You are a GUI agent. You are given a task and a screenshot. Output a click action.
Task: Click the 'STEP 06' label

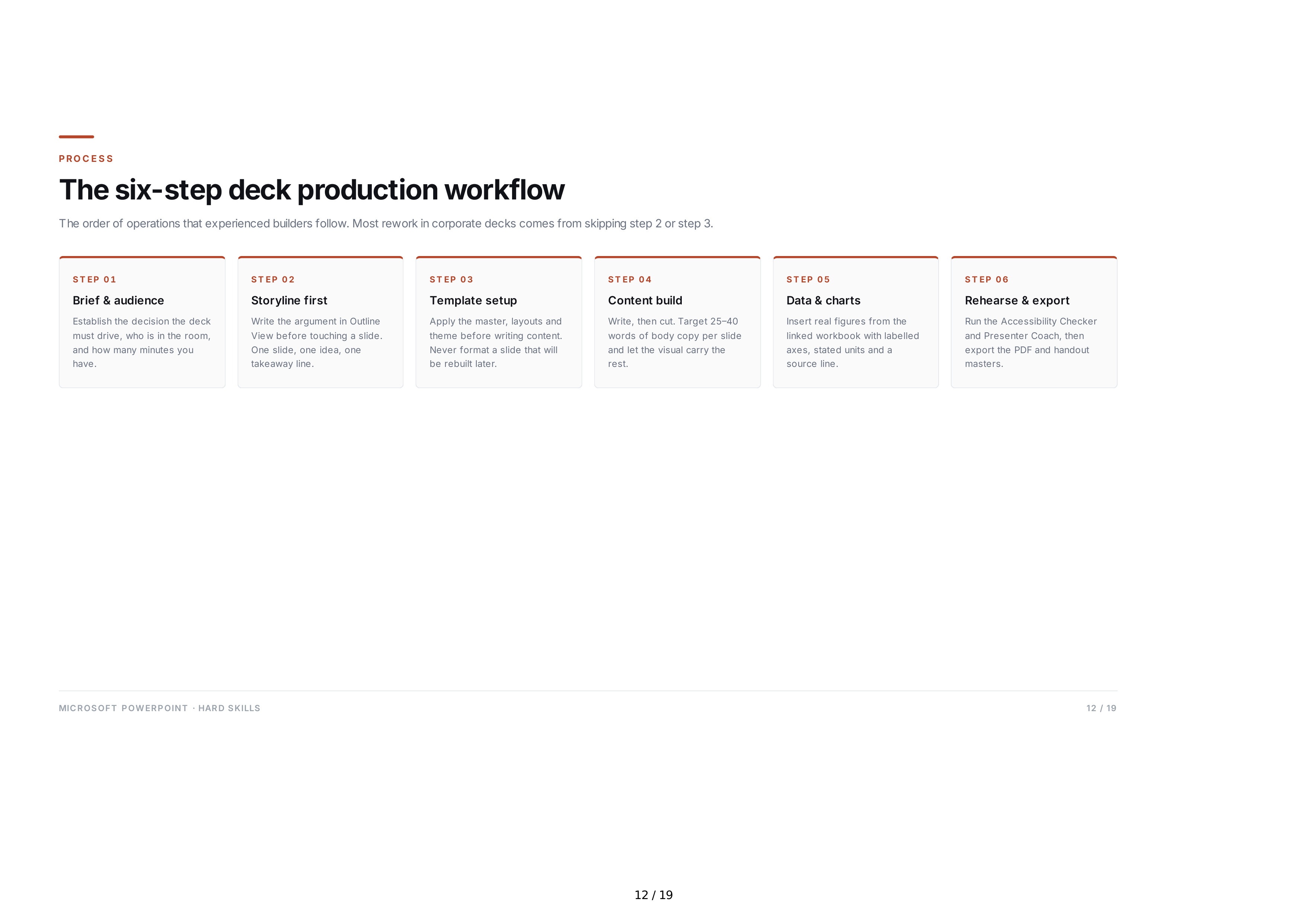(987, 279)
